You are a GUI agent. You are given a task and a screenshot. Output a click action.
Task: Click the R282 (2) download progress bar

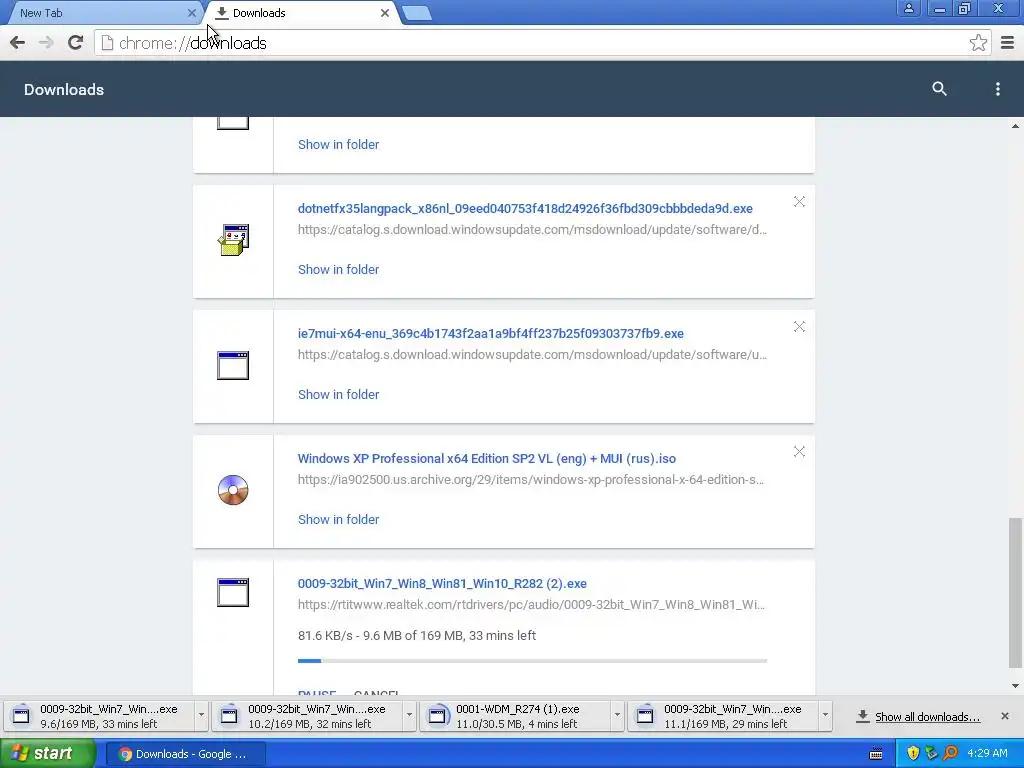tap(532, 661)
